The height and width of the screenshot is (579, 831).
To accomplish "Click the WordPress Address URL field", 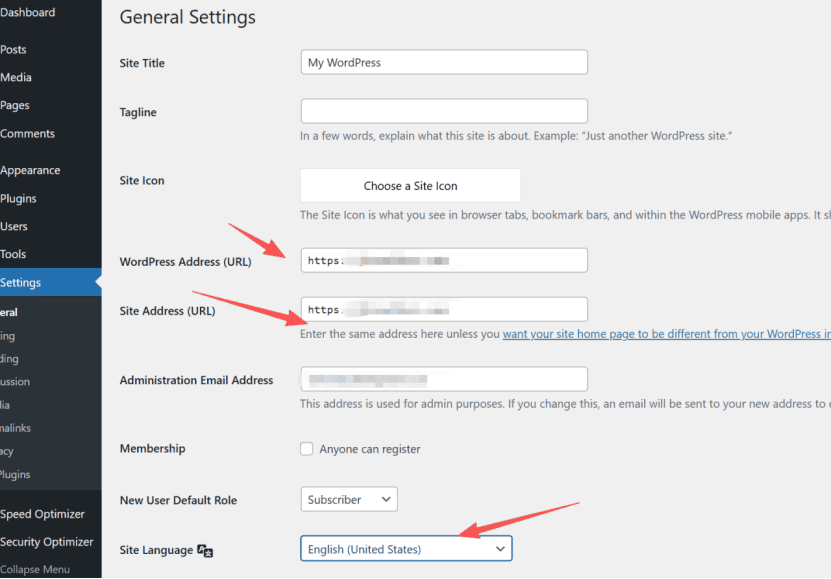I will click(444, 261).
